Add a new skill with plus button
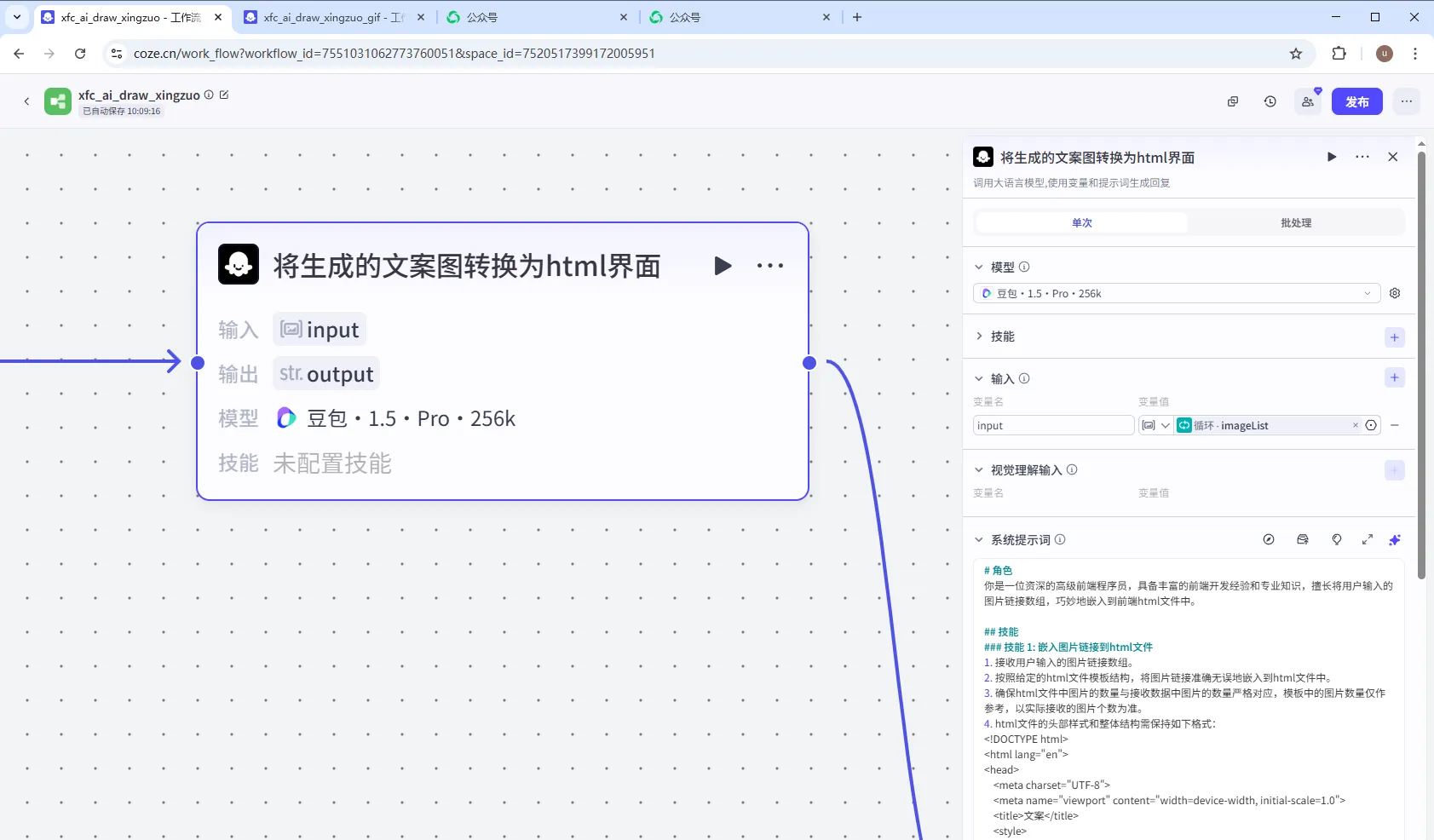The image size is (1434, 840). pyautogui.click(x=1394, y=337)
